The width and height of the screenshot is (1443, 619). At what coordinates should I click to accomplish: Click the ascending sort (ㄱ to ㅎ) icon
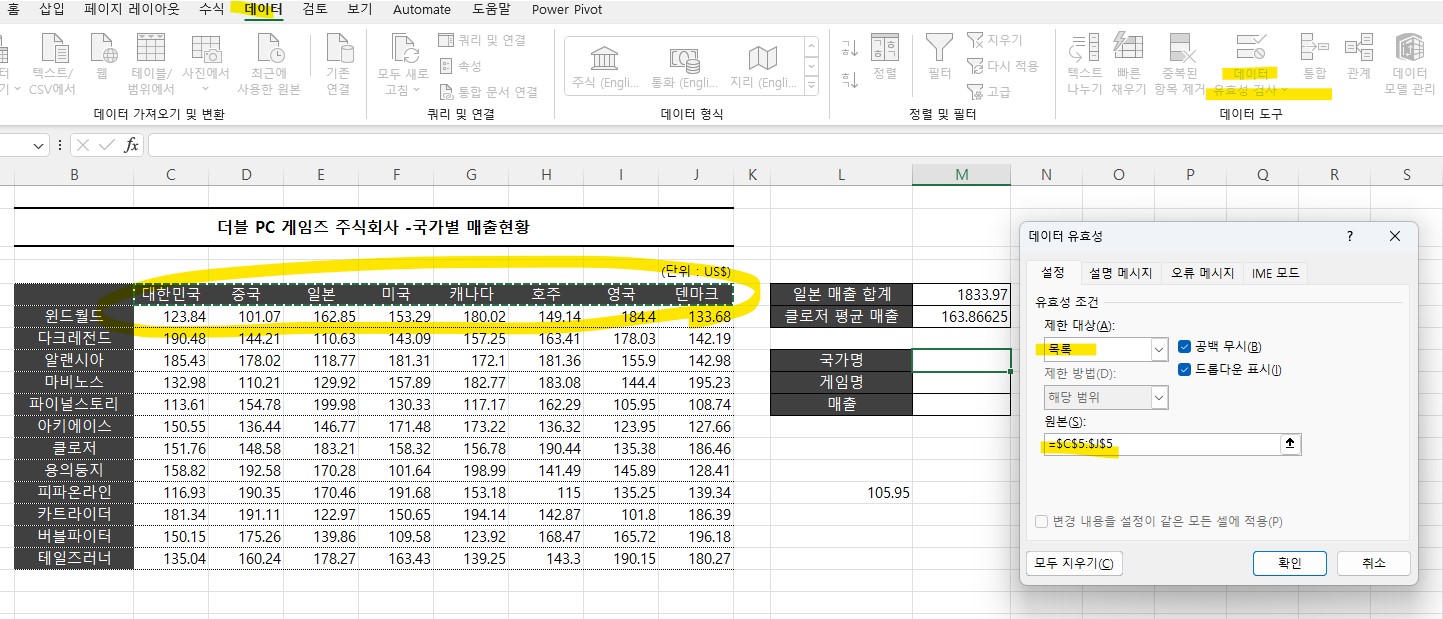coord(850,48)
